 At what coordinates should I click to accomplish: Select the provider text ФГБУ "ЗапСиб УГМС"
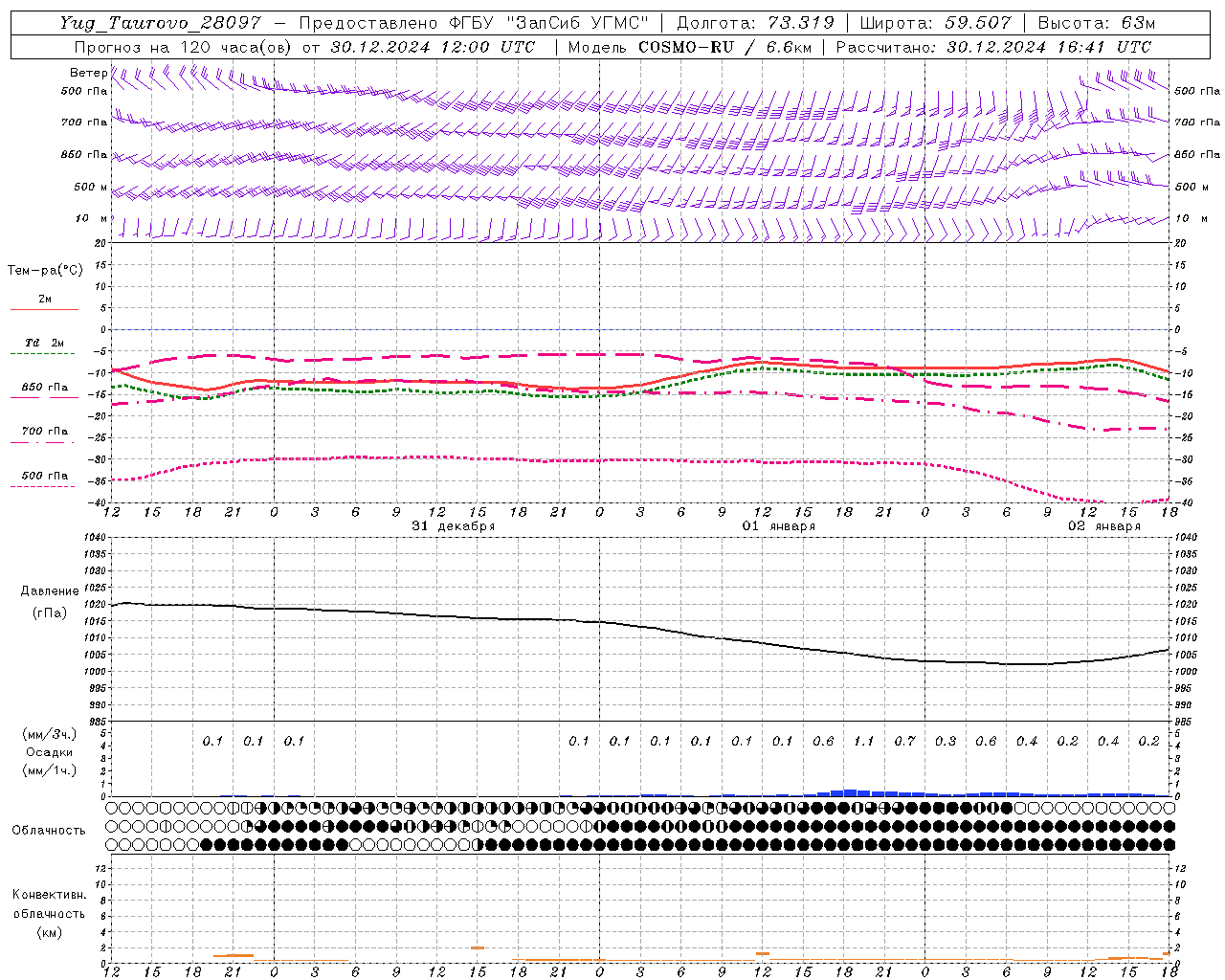coord(549,23)
